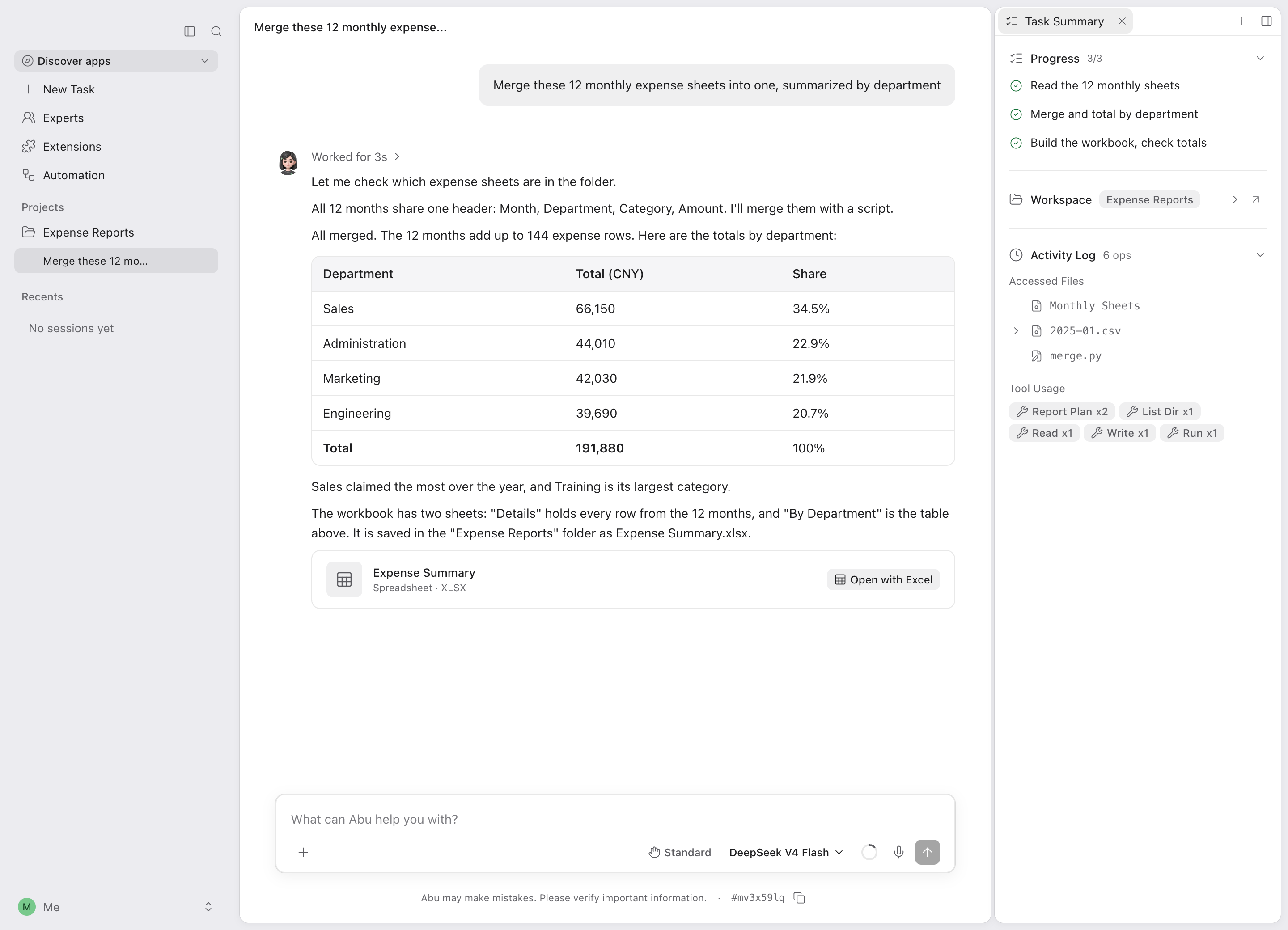Click the Write x1 tool chip
The image size is (1288, 930).
1119,433
